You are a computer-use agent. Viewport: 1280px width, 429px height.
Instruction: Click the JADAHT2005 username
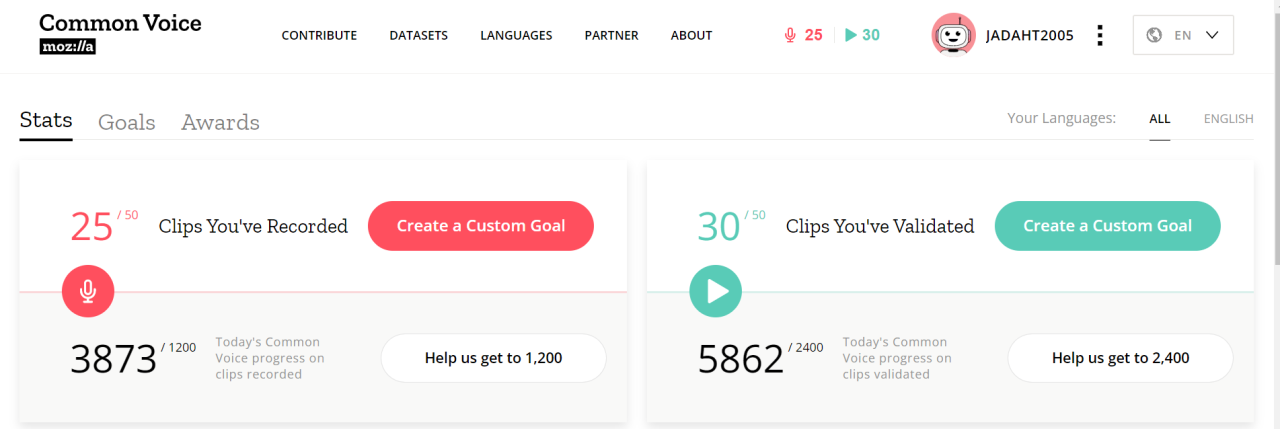coord(1030,35)
